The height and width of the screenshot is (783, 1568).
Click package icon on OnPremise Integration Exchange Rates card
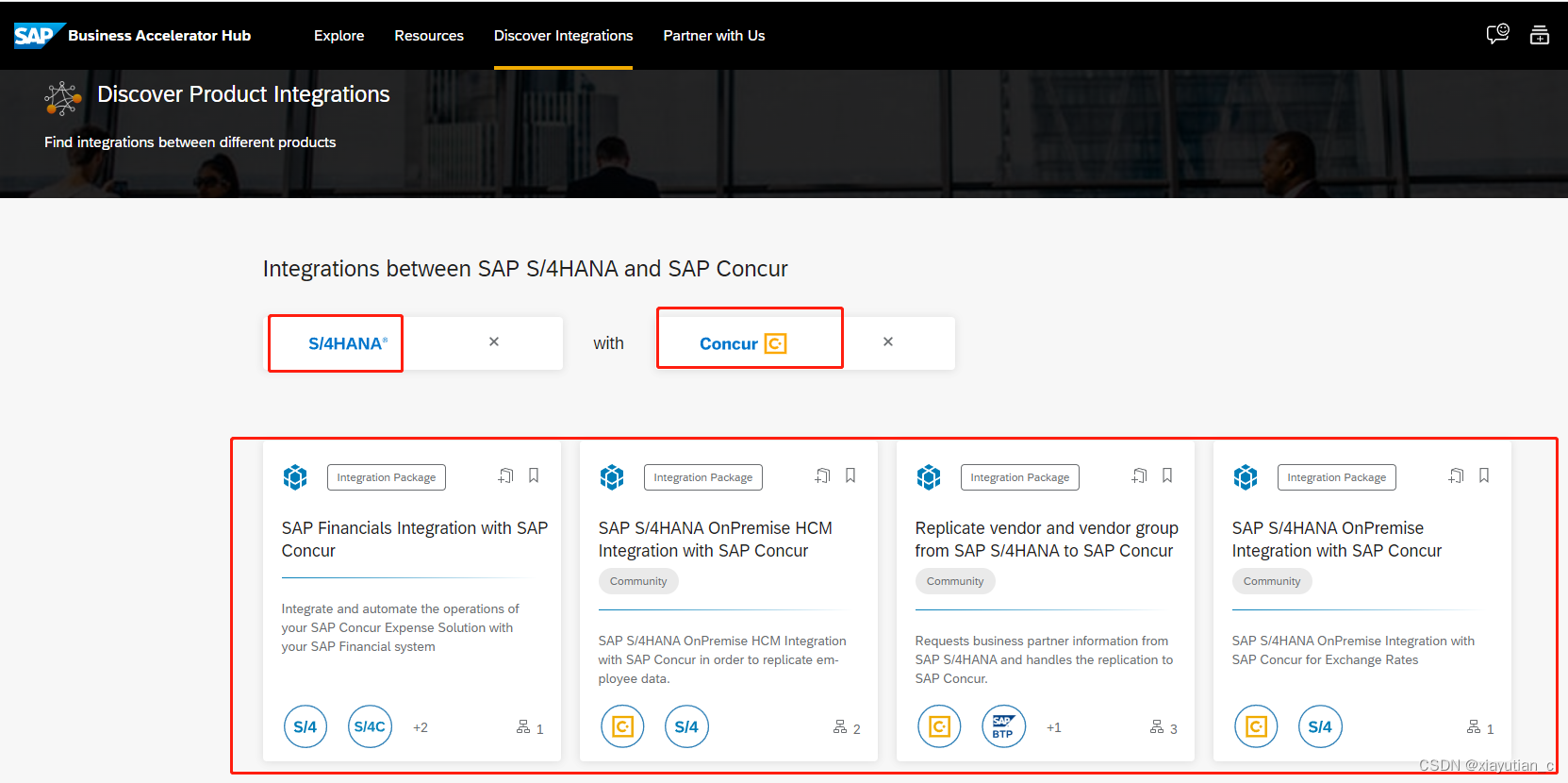click(x=1246, y=477)
